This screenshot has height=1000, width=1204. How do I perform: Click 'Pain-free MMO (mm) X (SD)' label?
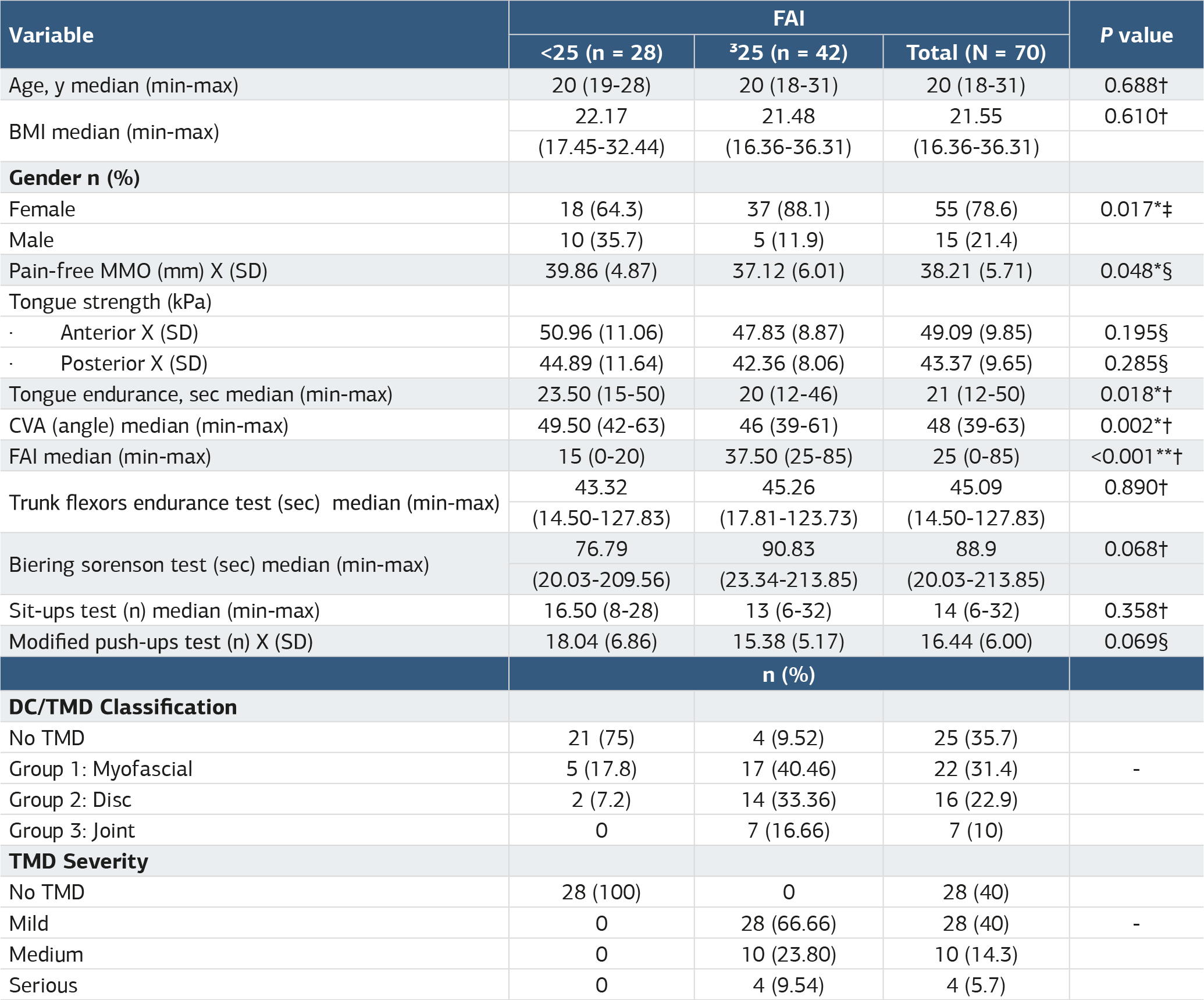pos(138,271)
